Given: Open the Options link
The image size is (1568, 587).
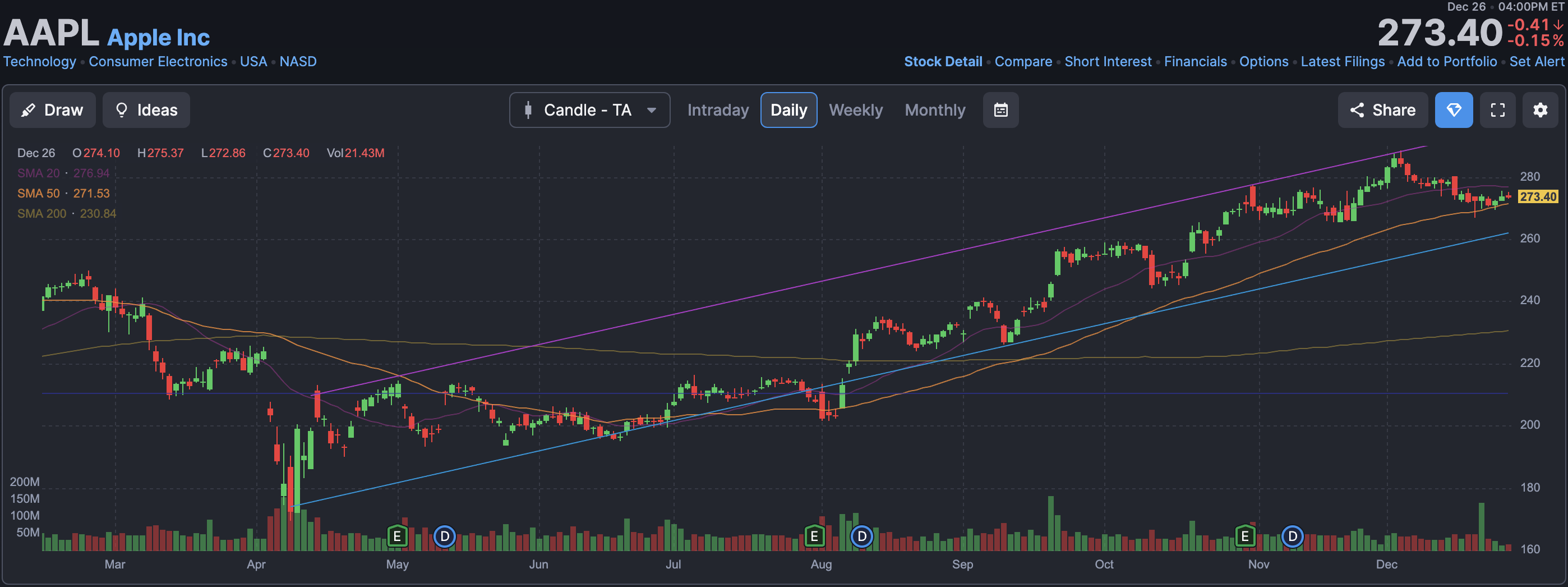Looking at the screenshot, I should 1263,62.
